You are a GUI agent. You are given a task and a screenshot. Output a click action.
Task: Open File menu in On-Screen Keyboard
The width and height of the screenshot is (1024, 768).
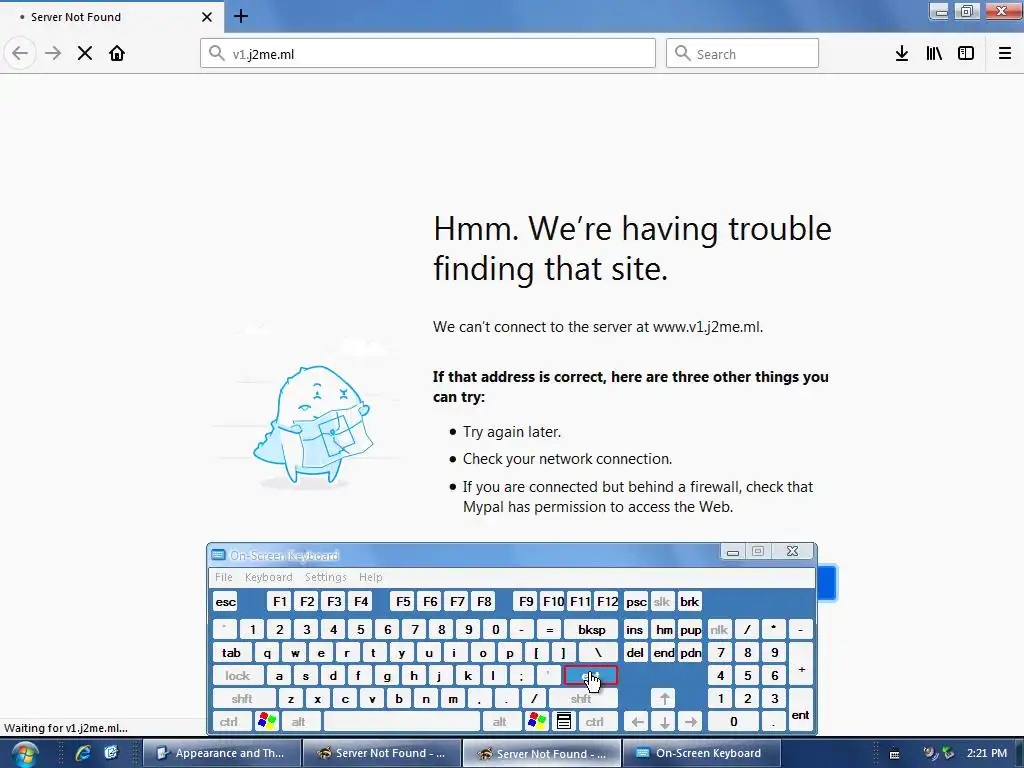click(x=223, y=577)
